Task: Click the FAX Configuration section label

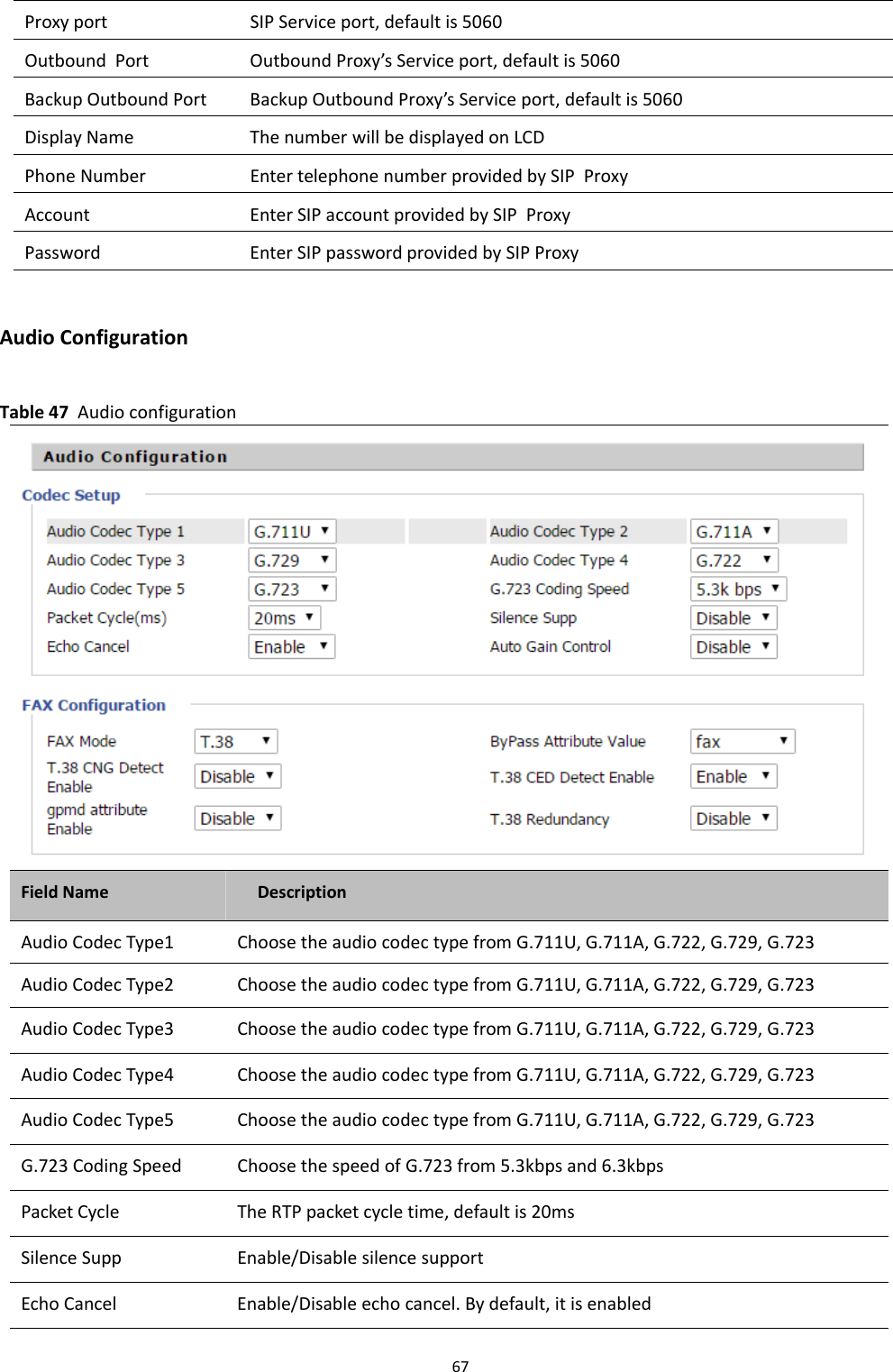Action: pyautogui.click(x=93, y=704)
